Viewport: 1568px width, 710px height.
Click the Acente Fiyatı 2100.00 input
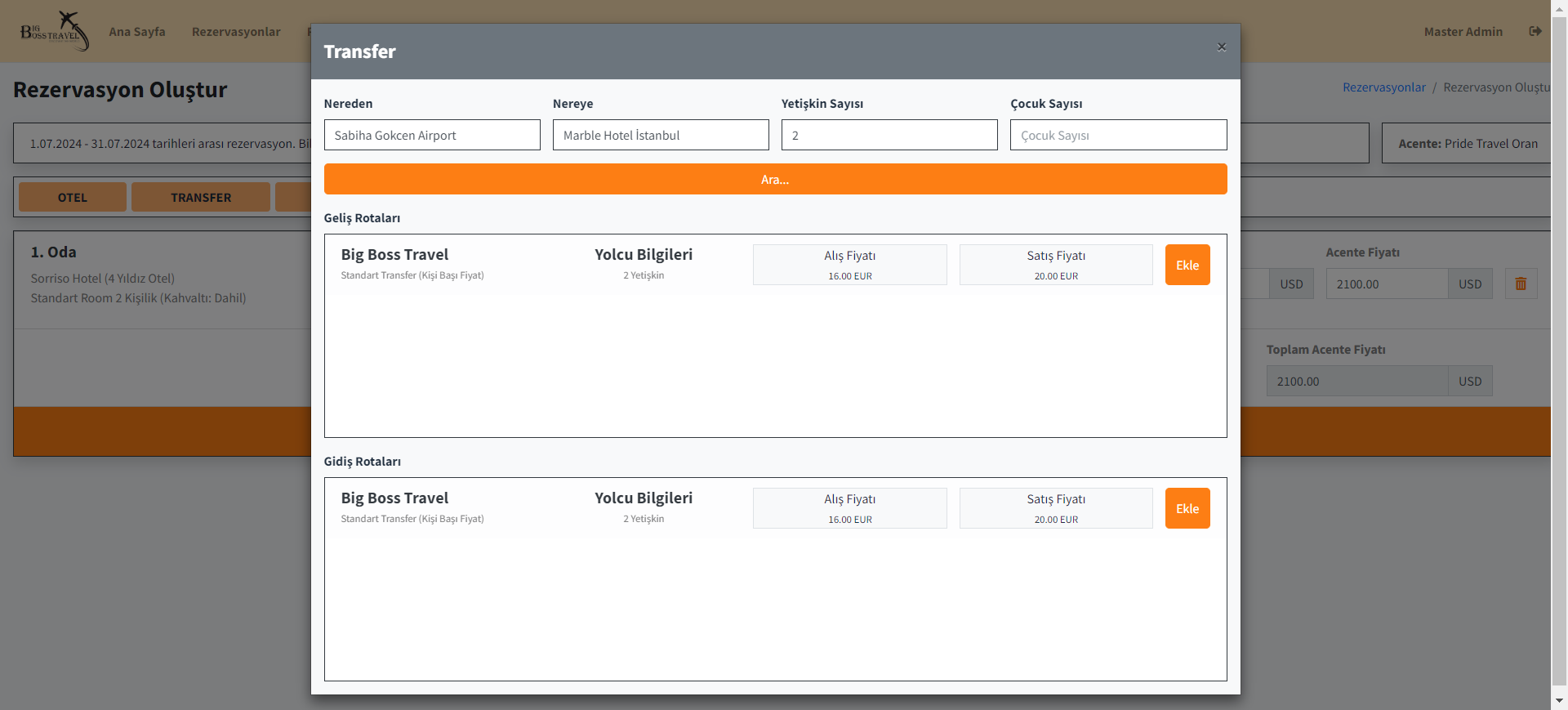[x=1387, y=284]
